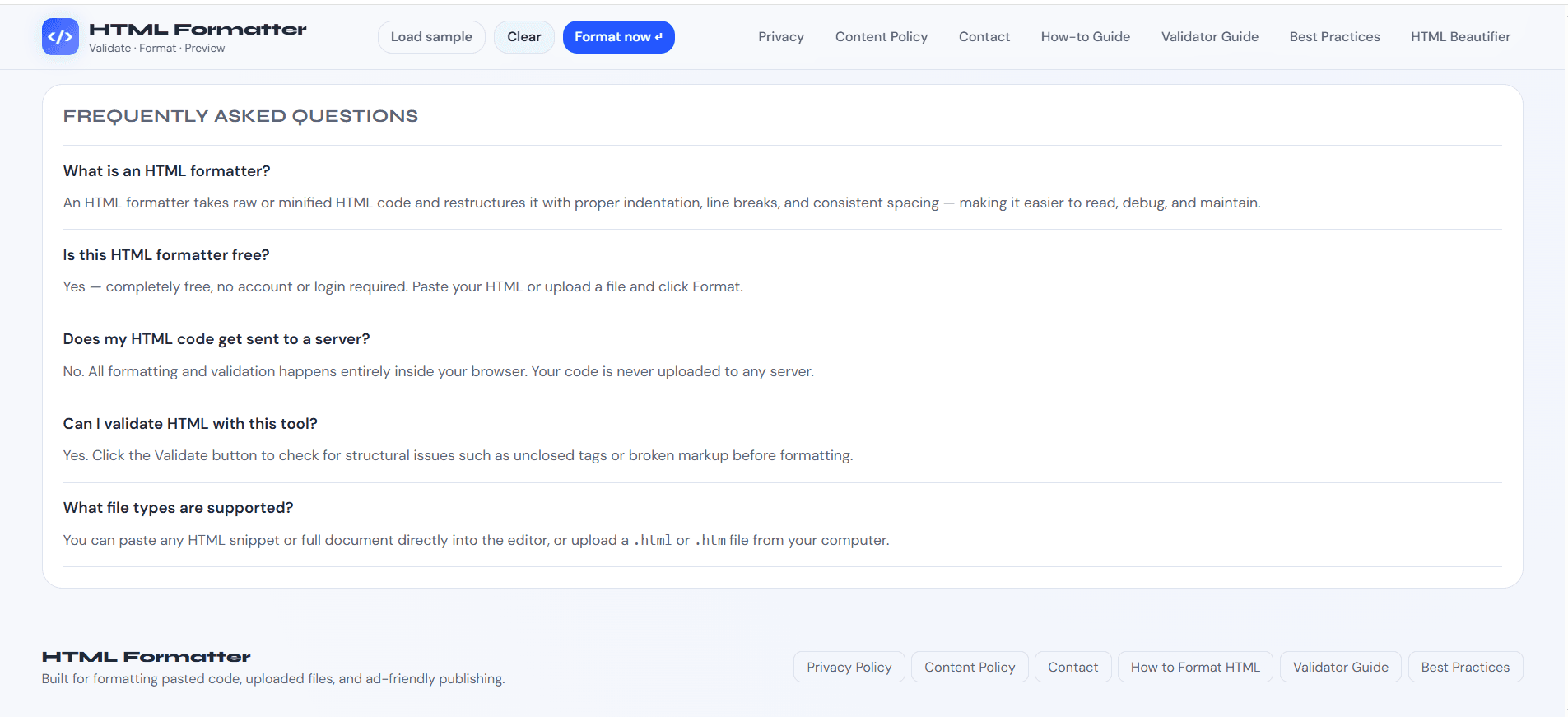The width and height of the screenshot is (1568, 717).
Task: Select 'What file types are supported?' question
Action: pos(178,508)
